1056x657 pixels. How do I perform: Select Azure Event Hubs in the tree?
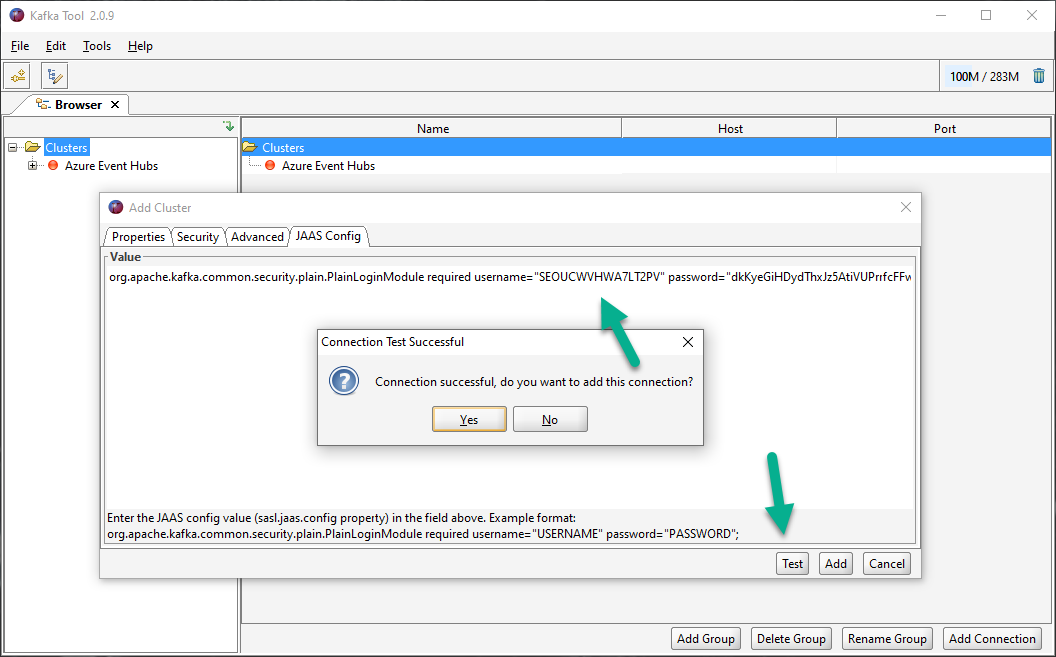111,165
